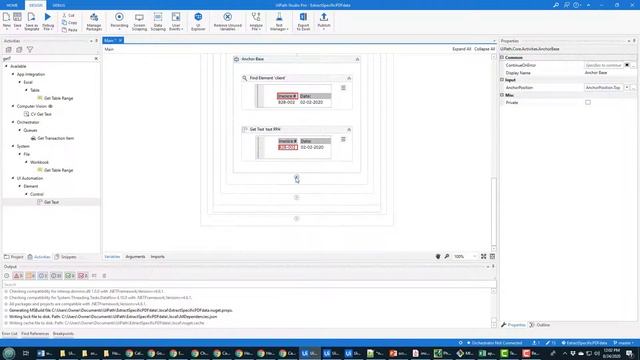The image size is (640, 360).
Task: Click the Paste command in the ribbon
Action: pyautogui.click(x=70, y=30)
